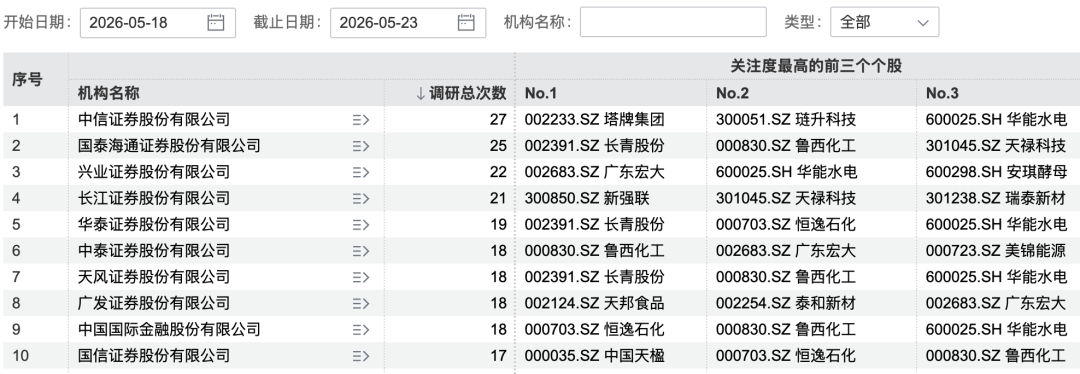Viewport: 1080px width, 374px height.
Task: Open detail icon for 国信证券股份有限公司
Action: click(x=361, y=356)
